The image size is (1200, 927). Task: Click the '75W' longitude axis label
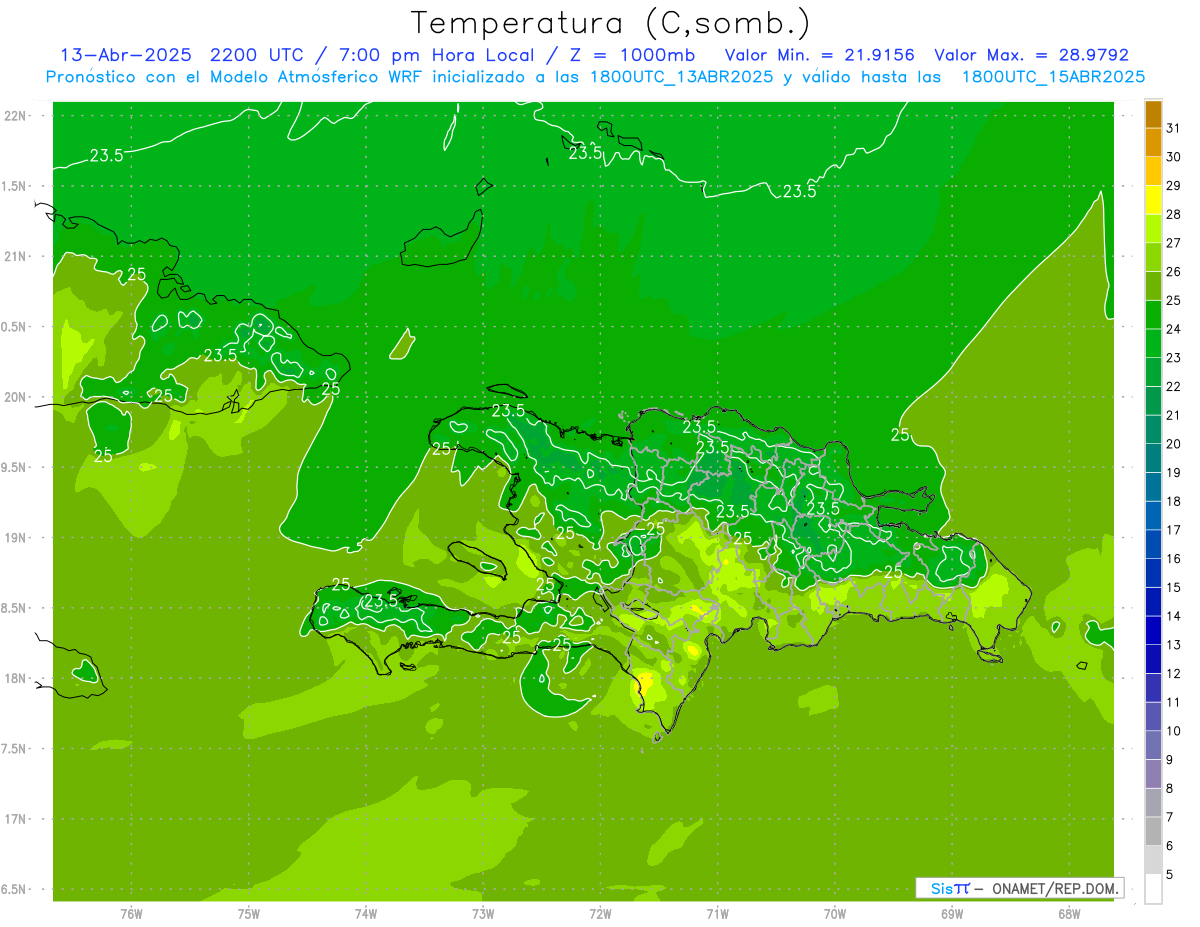[x=249, y=913]
